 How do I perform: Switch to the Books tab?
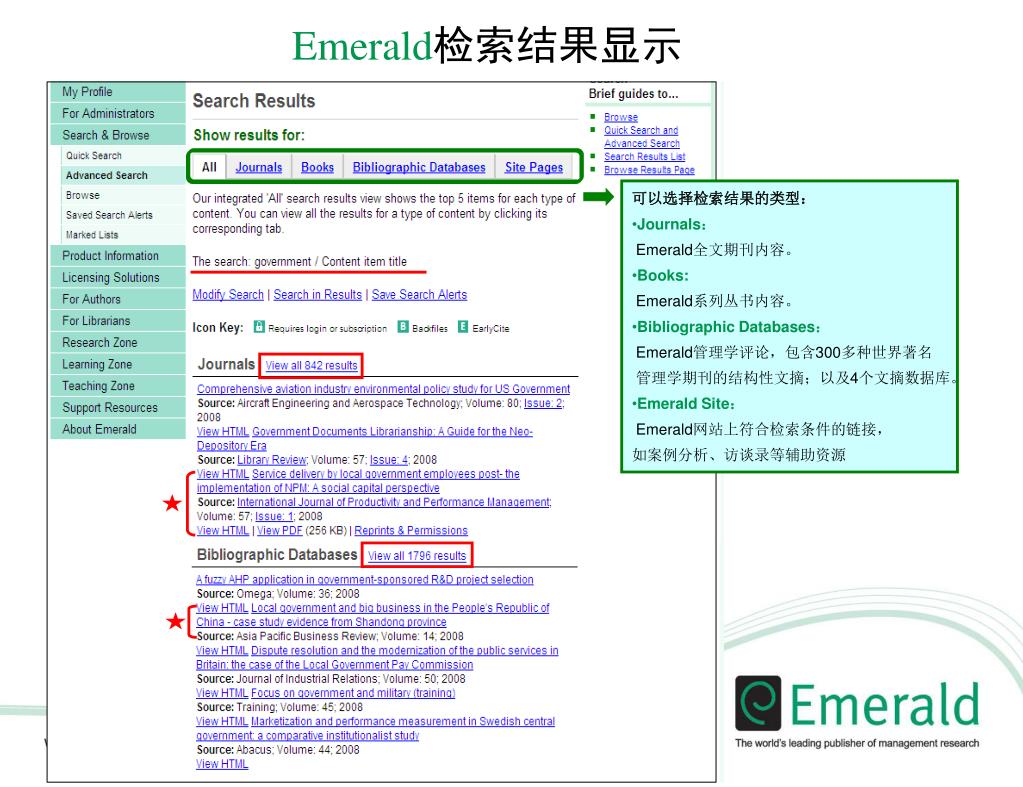pyautogui.click(x=317, y=167)
